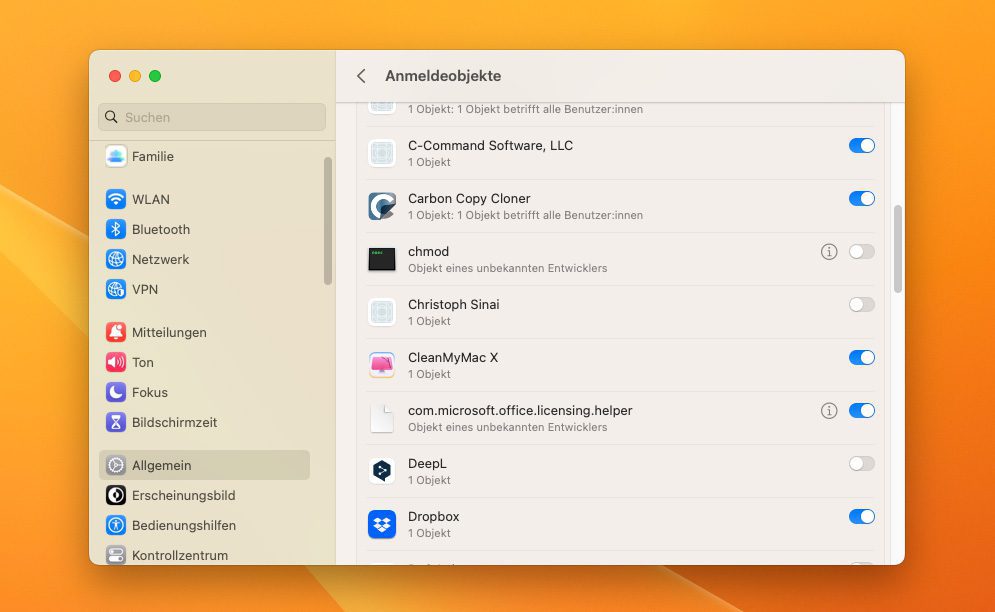
Task: Click the Carbon Copy Cloner name
Action: (469, 199)
